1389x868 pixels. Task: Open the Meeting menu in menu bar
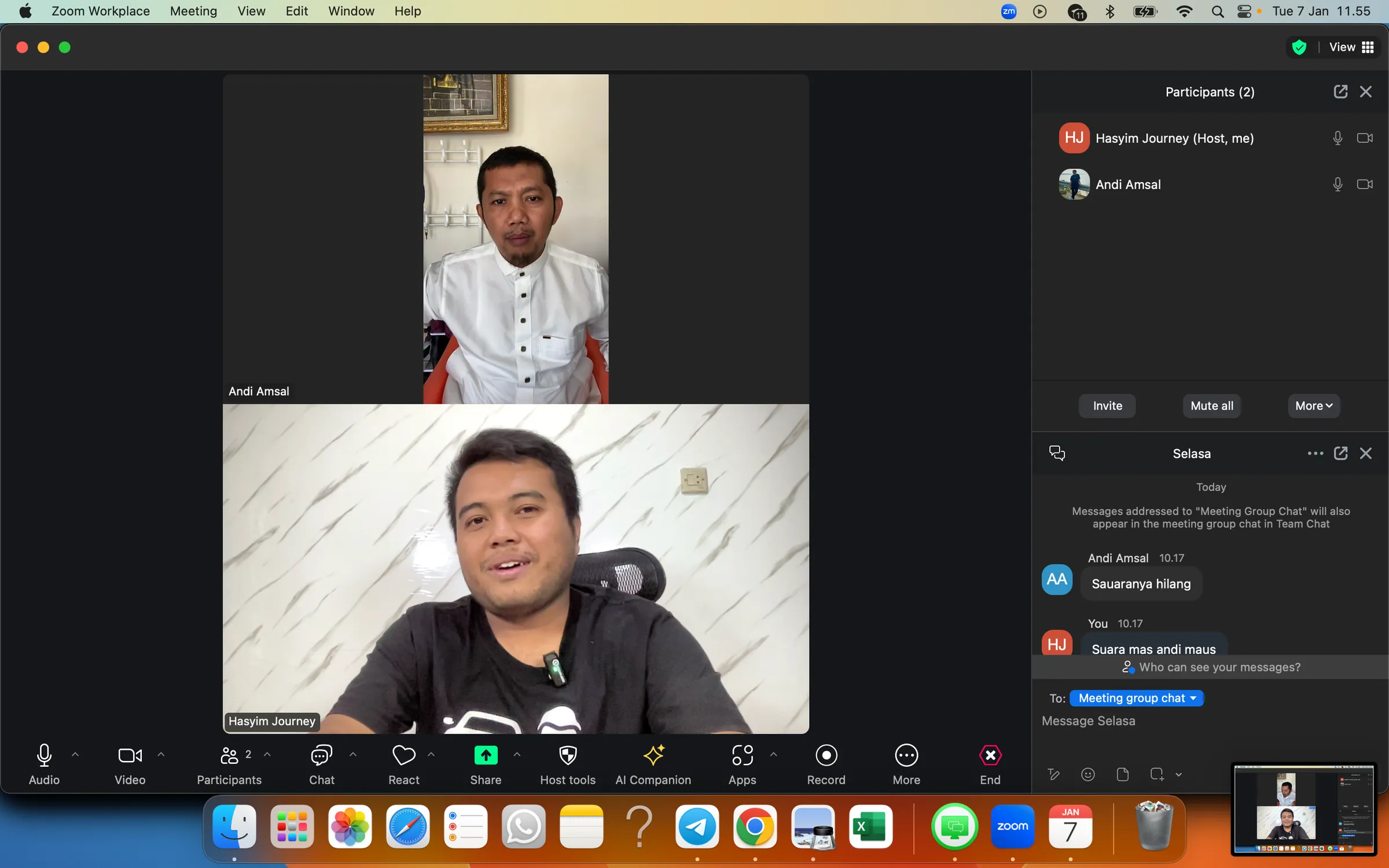pos(193,11)
